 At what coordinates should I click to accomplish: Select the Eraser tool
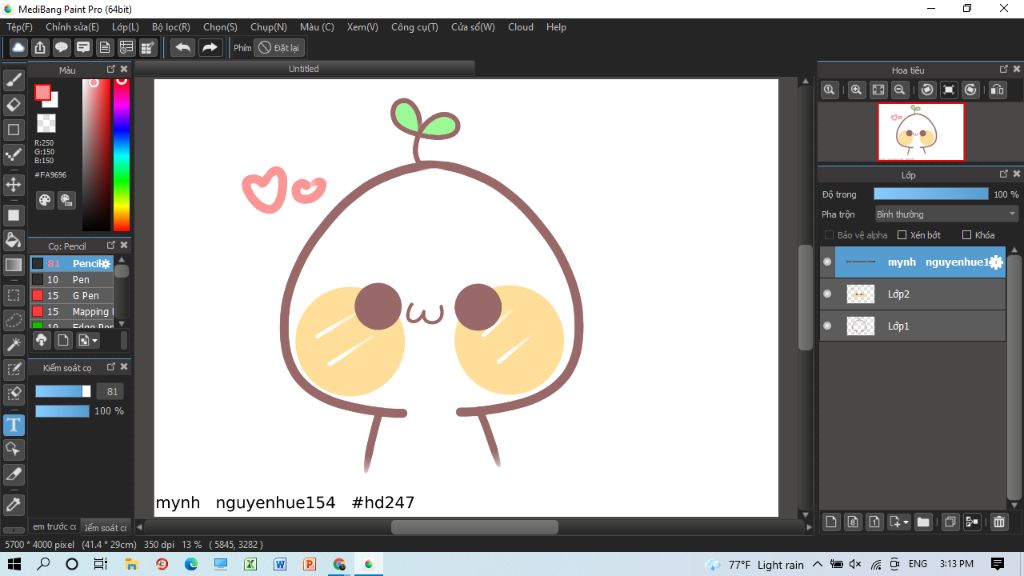(x=14, y=104)
